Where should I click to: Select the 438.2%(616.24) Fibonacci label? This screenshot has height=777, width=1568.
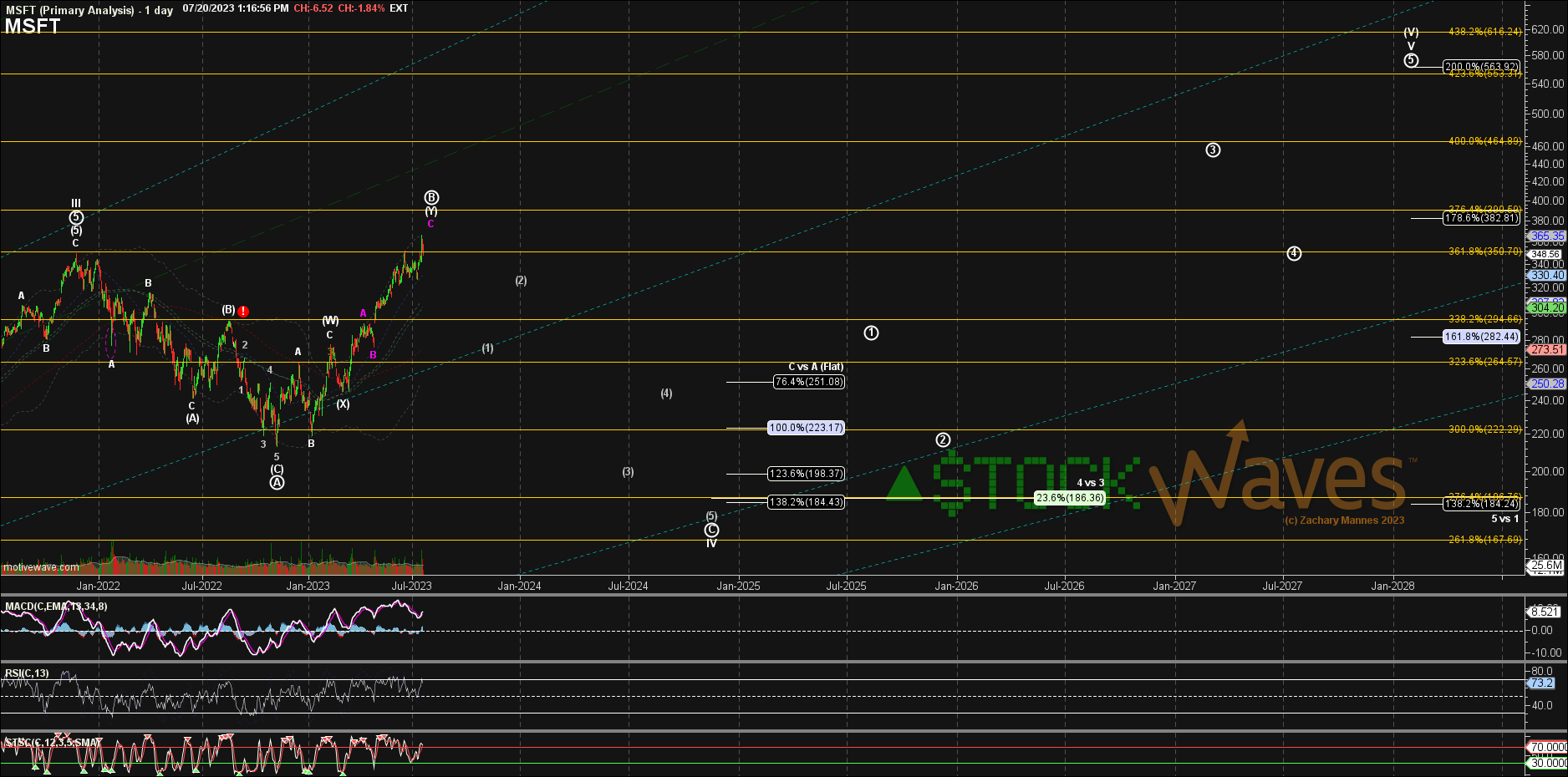[1485, 32]
